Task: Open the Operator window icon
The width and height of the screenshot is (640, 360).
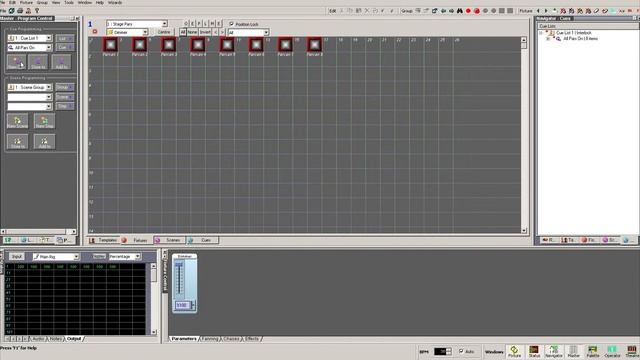Action: pos(612,351)
